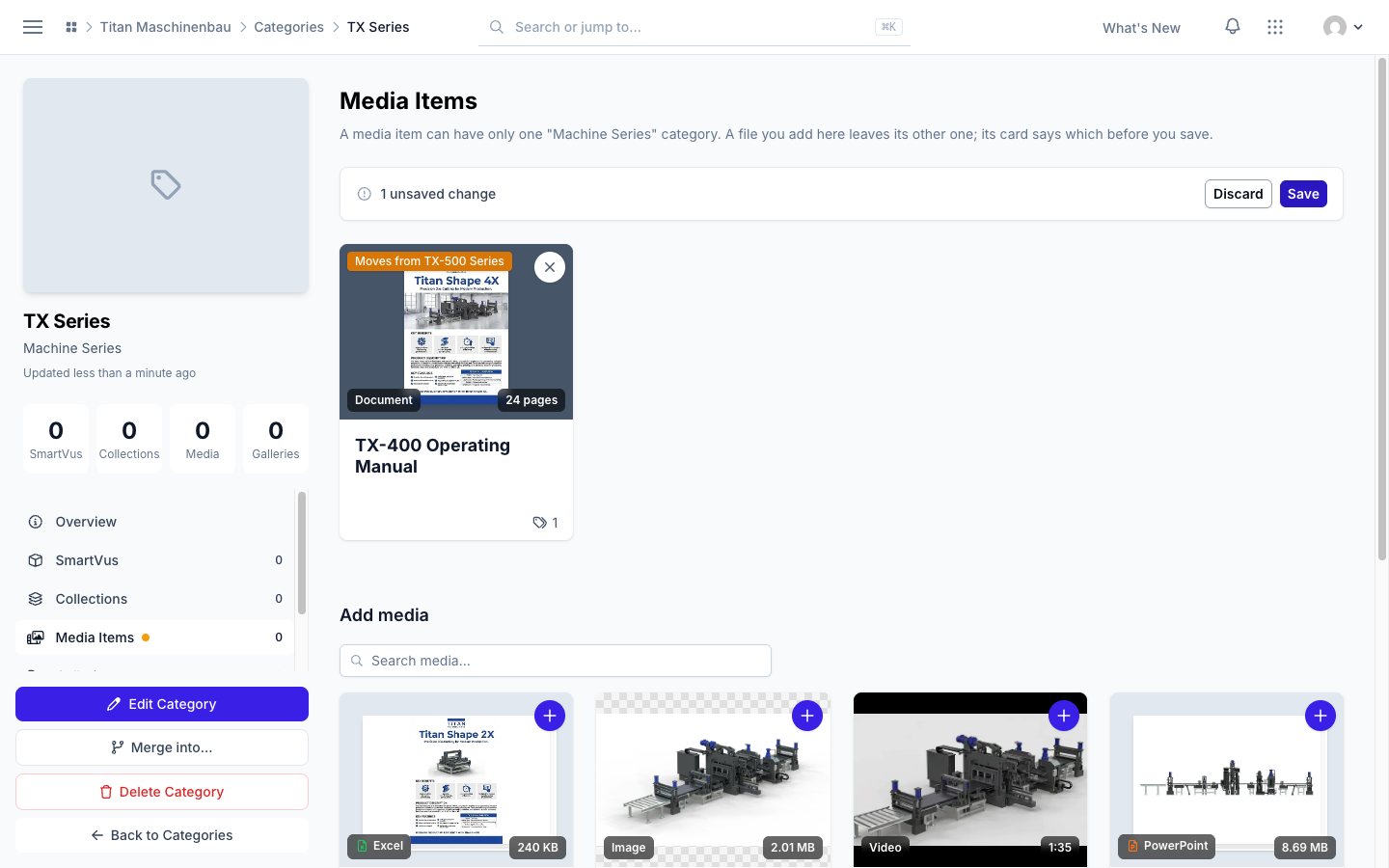Image resolution: width=1389 pixels, height=868 pixels.
Task: Click the category tag placeholder image
Action: point(166,185)
